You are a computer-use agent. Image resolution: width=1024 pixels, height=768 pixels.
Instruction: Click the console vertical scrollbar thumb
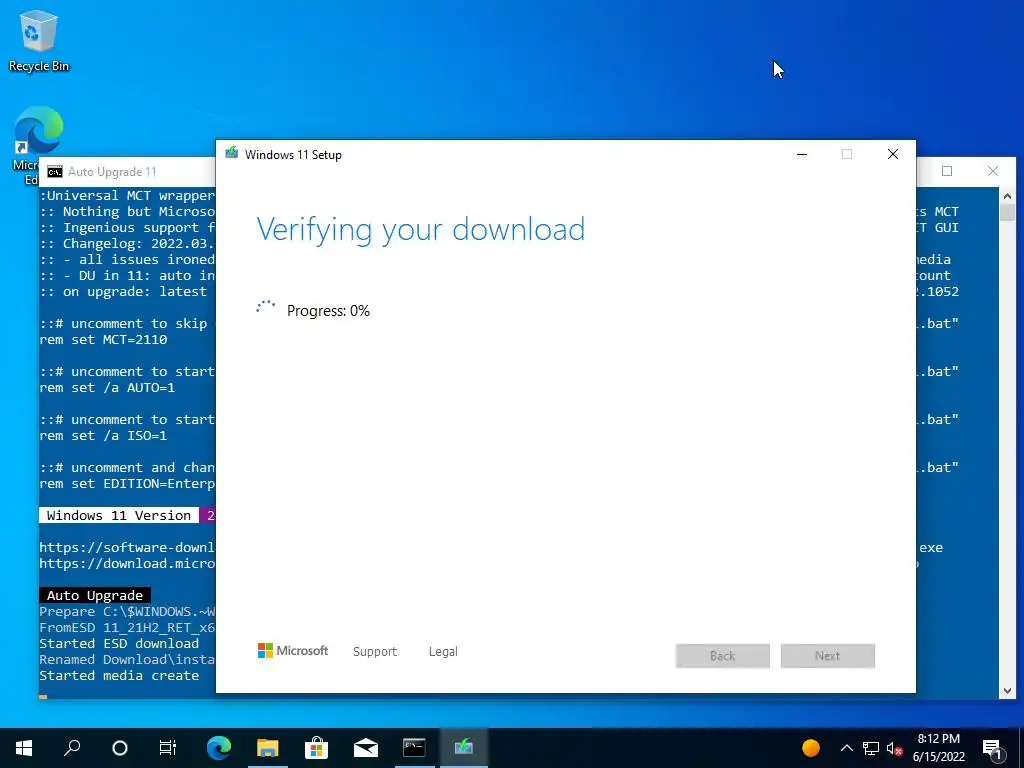coord(1007,213)
